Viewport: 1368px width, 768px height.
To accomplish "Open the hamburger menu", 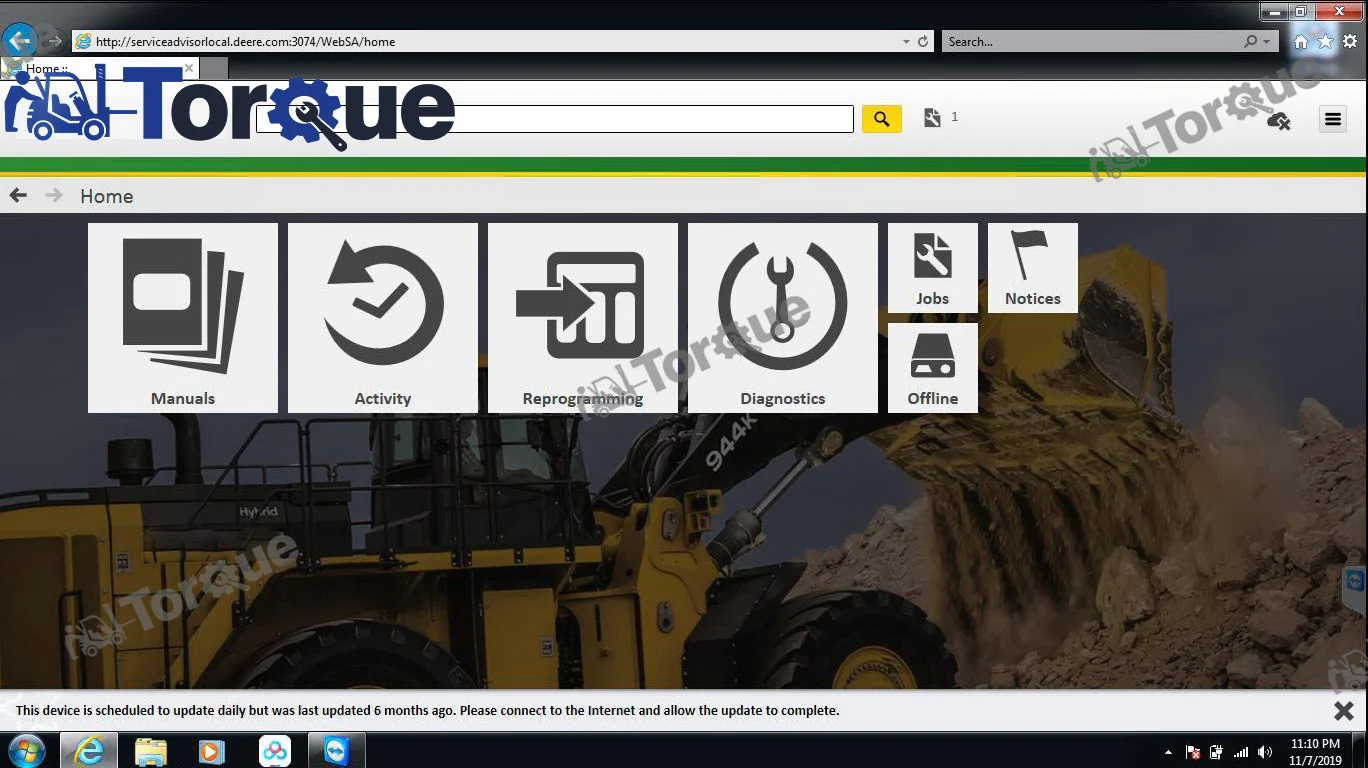I will [1333, 119].
